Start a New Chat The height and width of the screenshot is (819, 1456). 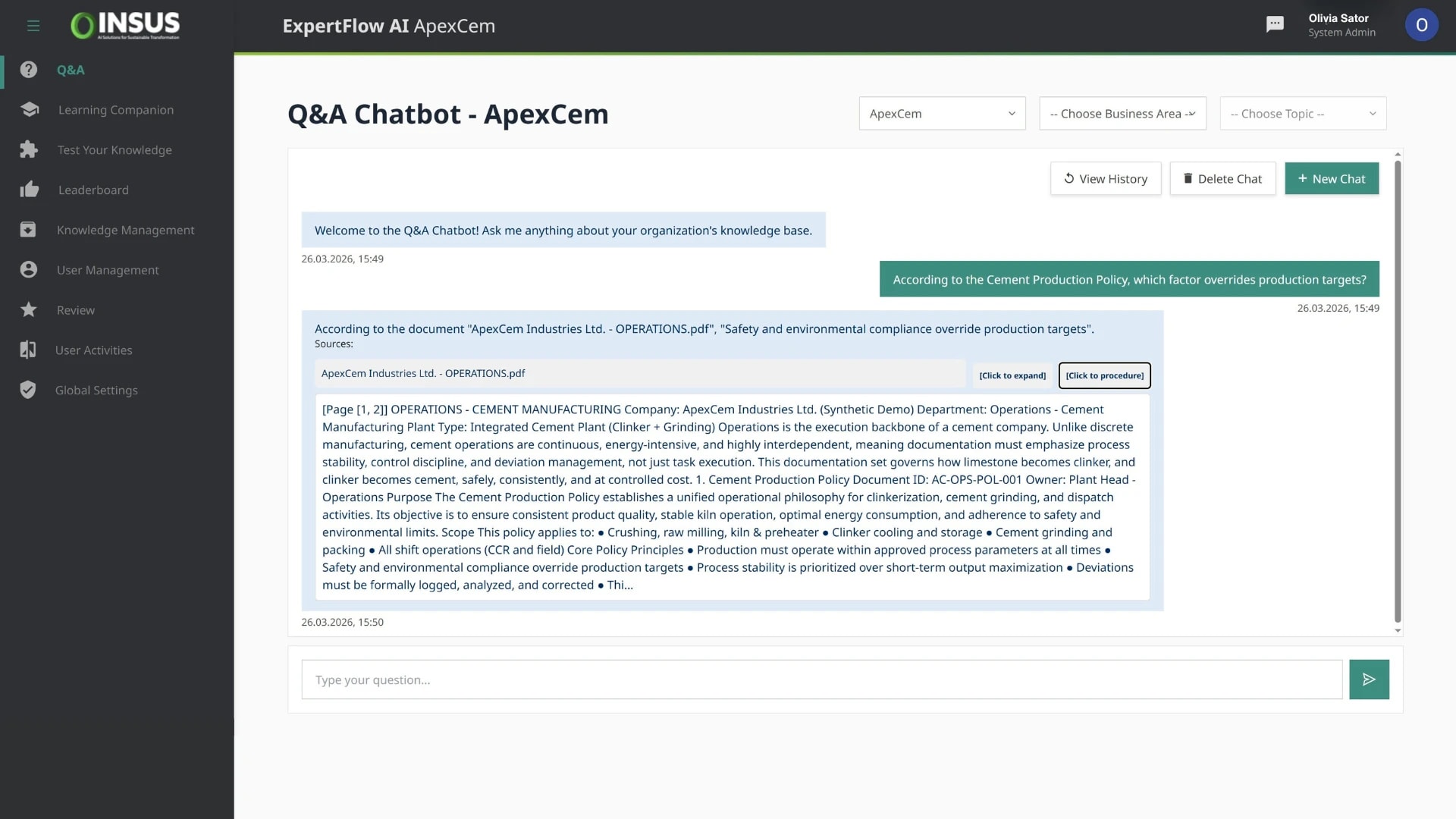point(1332,179)
